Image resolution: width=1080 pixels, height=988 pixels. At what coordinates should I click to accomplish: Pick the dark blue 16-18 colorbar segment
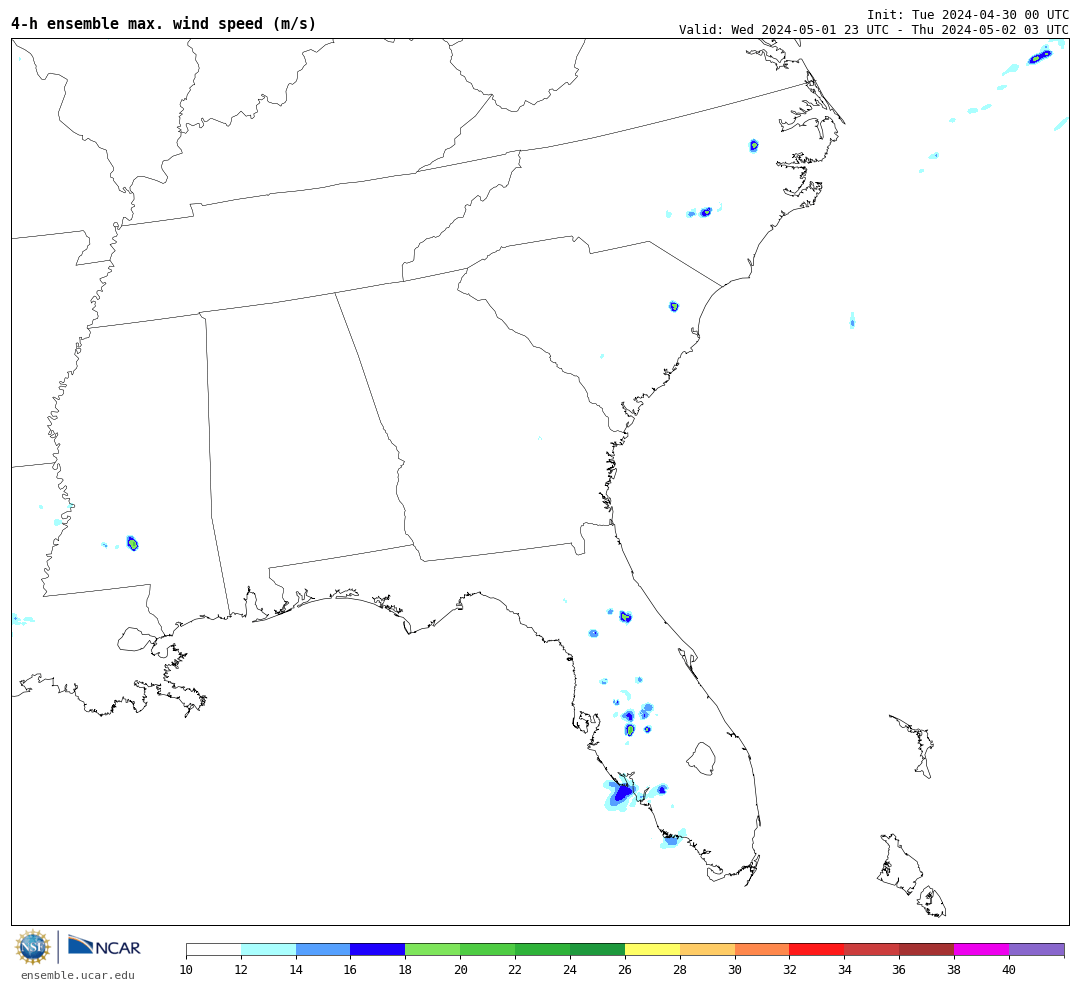pos(378,949)
